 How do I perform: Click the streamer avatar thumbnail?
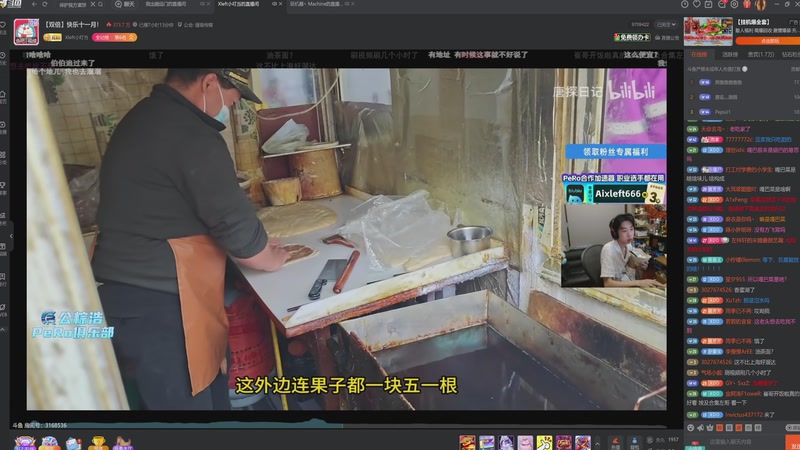click(x=26, y=32)
